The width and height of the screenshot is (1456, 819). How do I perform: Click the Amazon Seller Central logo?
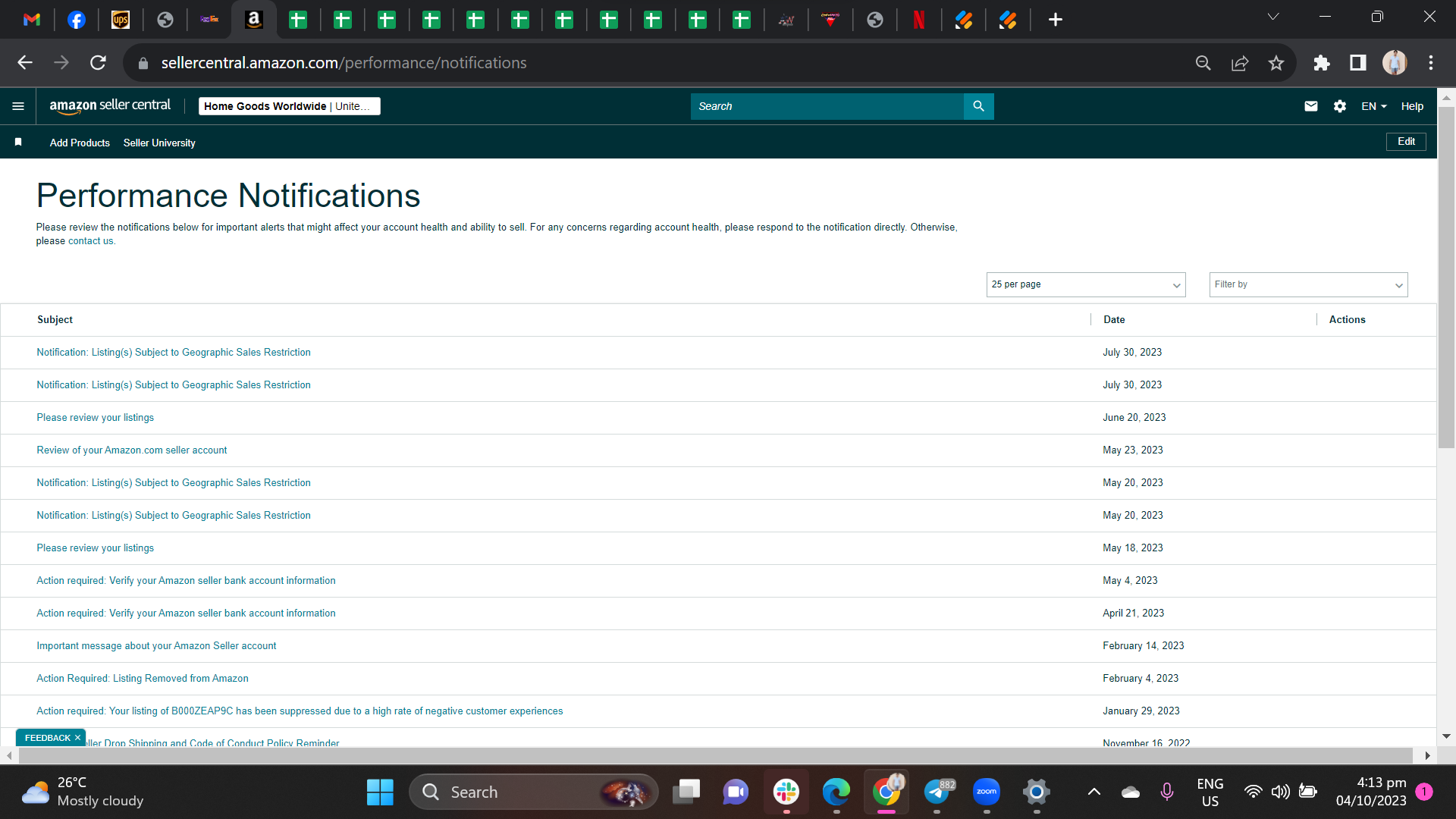110,106
